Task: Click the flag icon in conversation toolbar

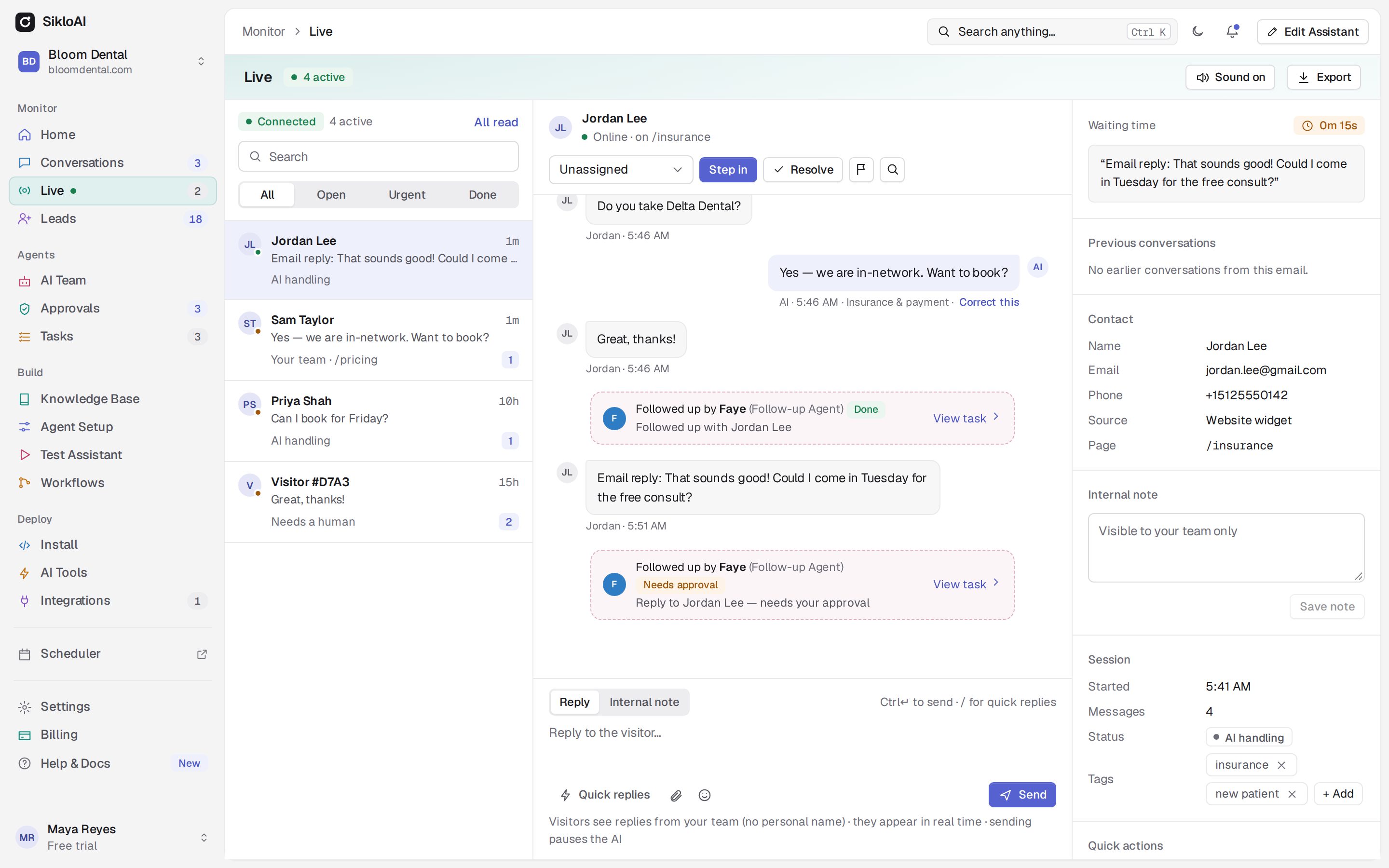Action: (x=861, y=169)
